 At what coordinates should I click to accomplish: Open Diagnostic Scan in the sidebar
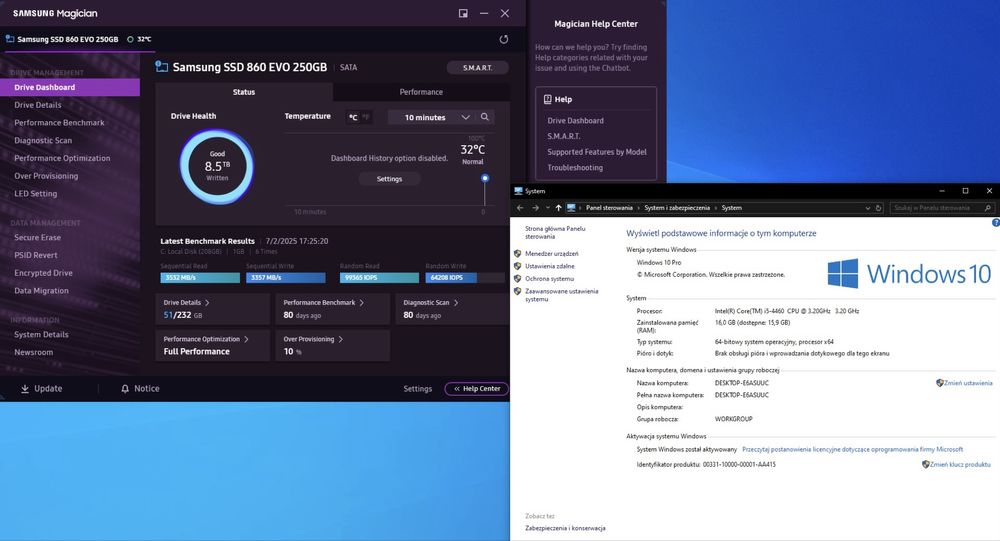click(43, 140)
